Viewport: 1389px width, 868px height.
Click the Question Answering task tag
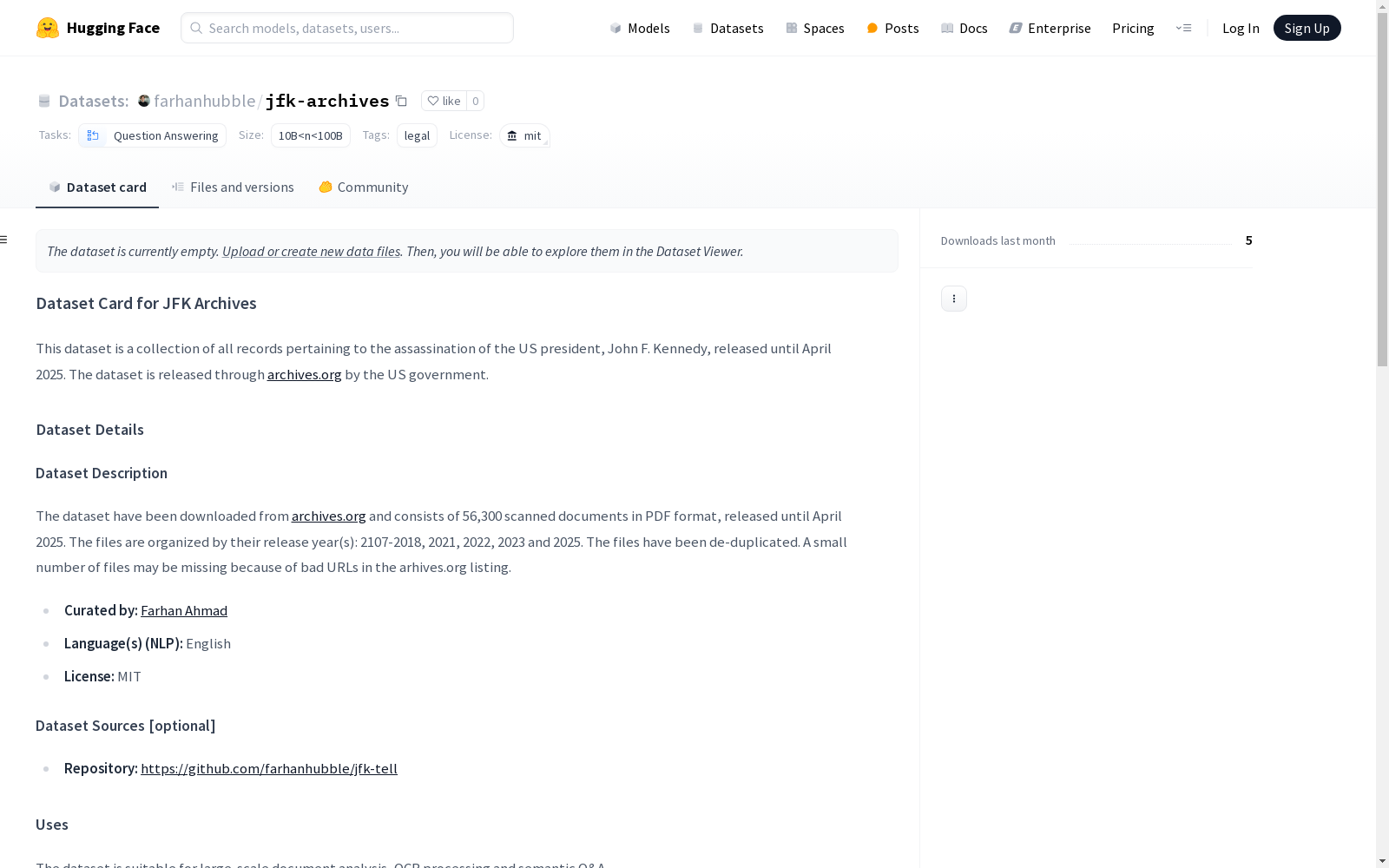click(x=152, y=135)
